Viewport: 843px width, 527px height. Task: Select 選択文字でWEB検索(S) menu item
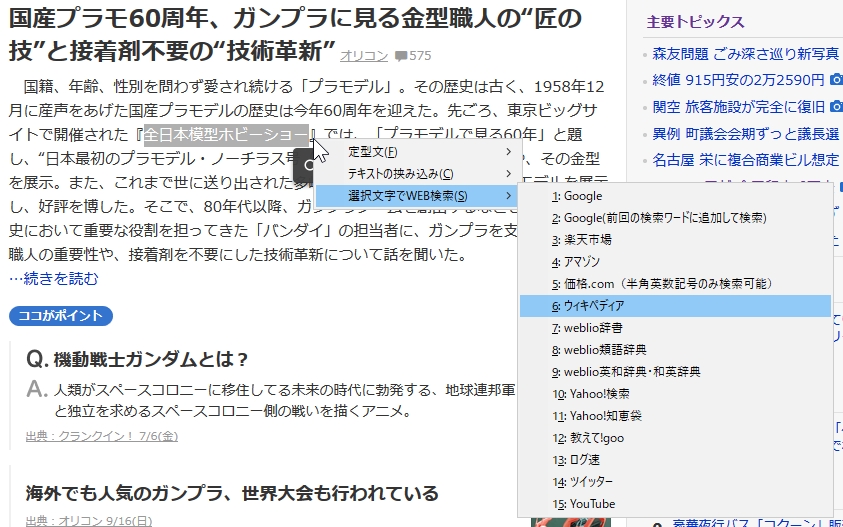pos(418,196)
